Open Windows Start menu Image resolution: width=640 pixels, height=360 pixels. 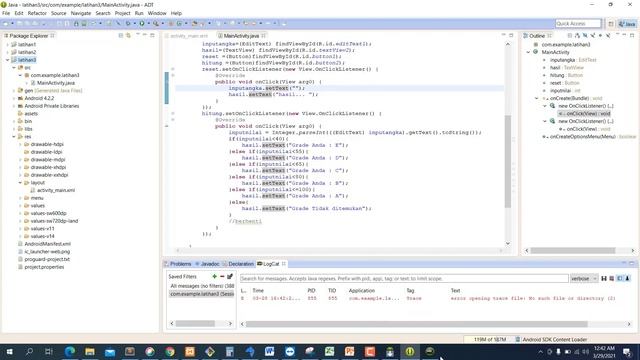coord(9,351)
